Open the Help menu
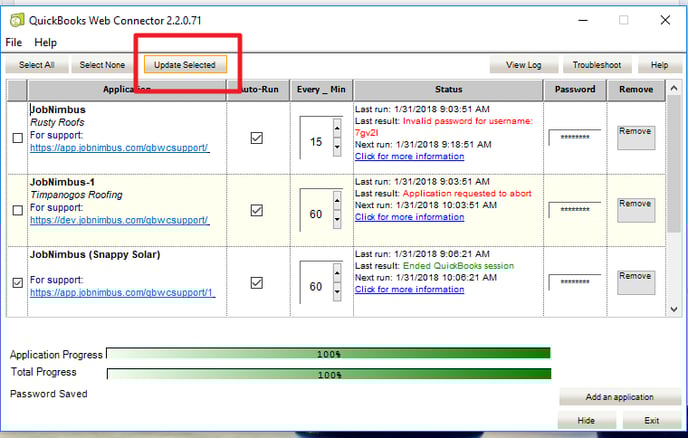The width and height of the screenshot is (688, 438). point(46,43)
